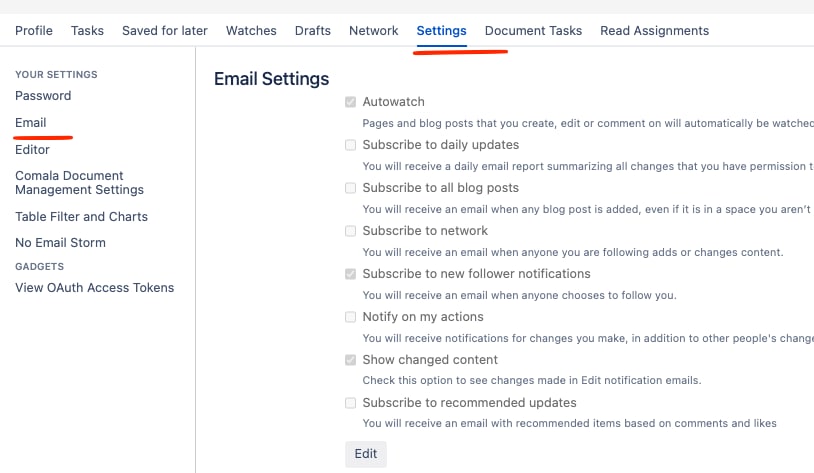Click text 'Check this option to see changes made in Edit notification emails.'
The image size is (814, 473).
(x=532, y=380)
